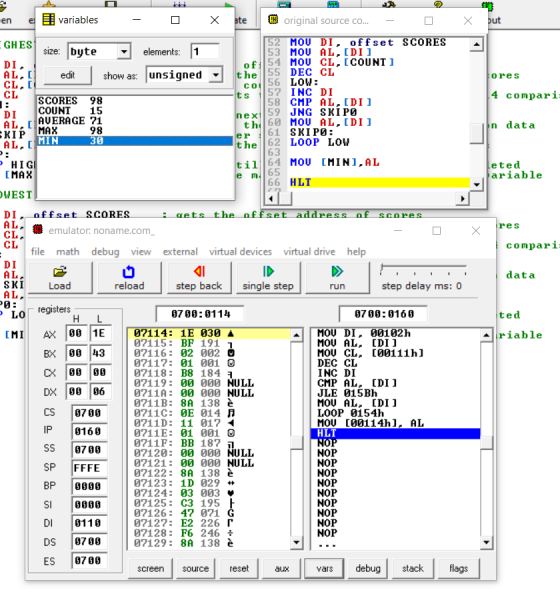Screen dimensions: 560x592
Task: Click the Load button in emulator
Action: coord(60,278)
